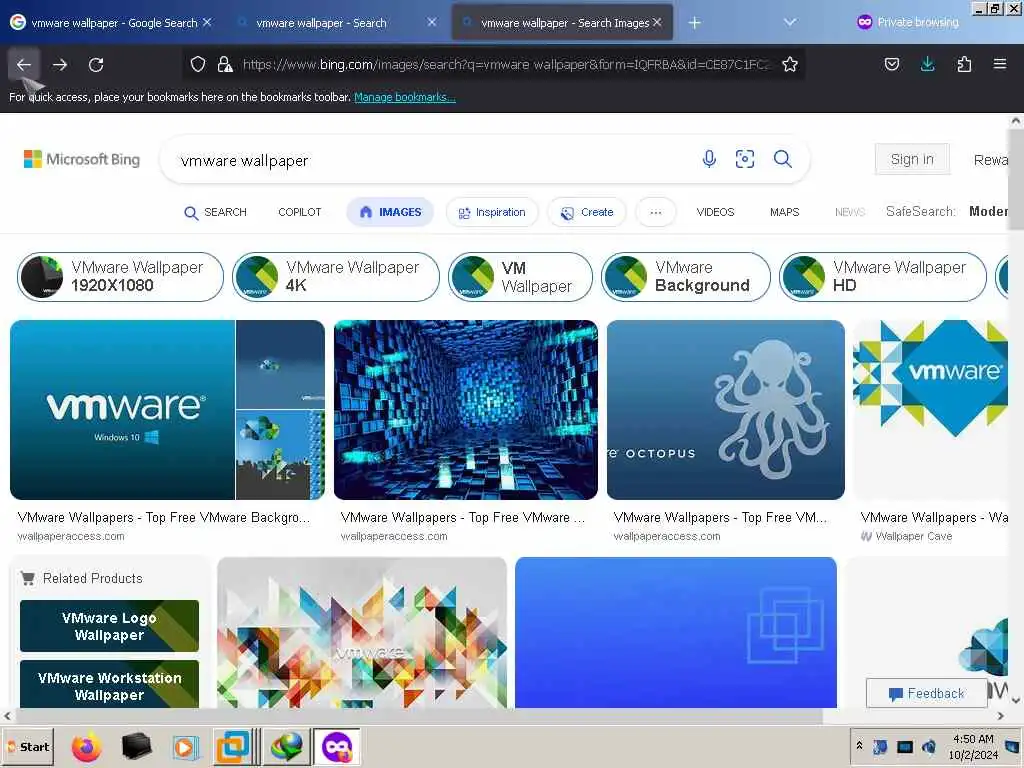
Task: Open the blue cubes tunnel wallpaper thumbnail
Action: [x=466, y=410]
